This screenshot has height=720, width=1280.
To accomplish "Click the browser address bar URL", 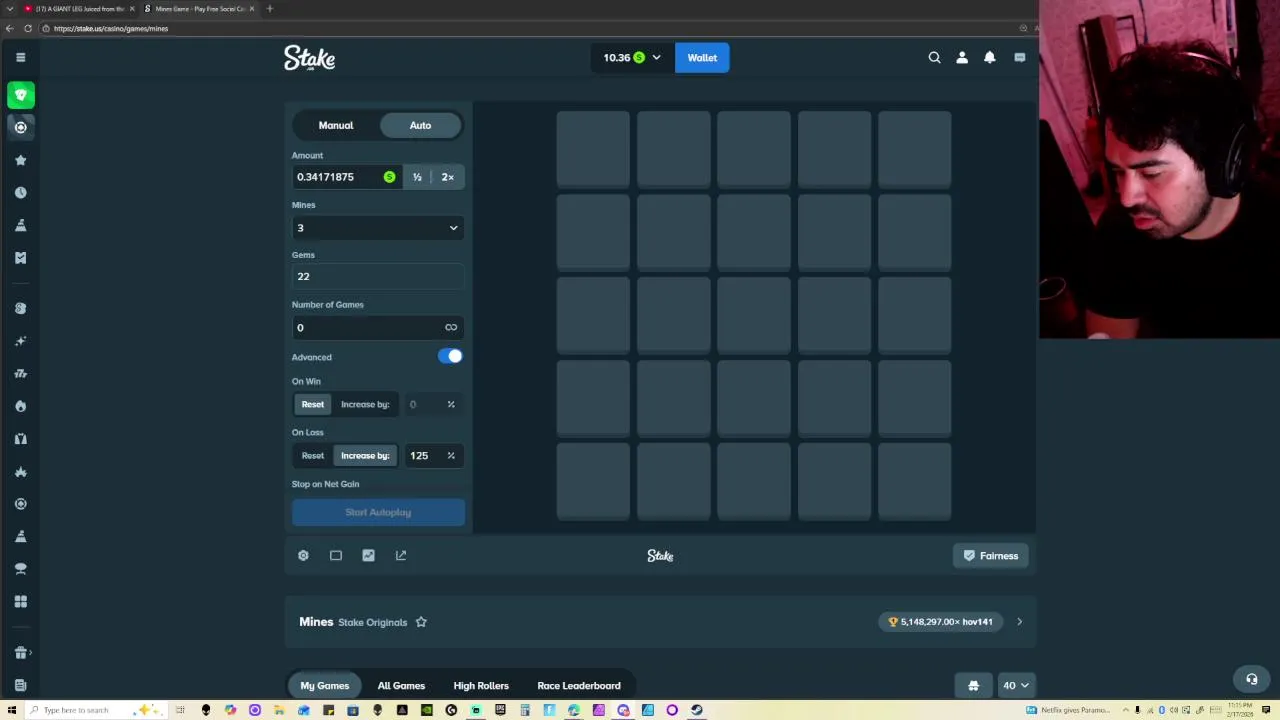I will pos(111,28).
